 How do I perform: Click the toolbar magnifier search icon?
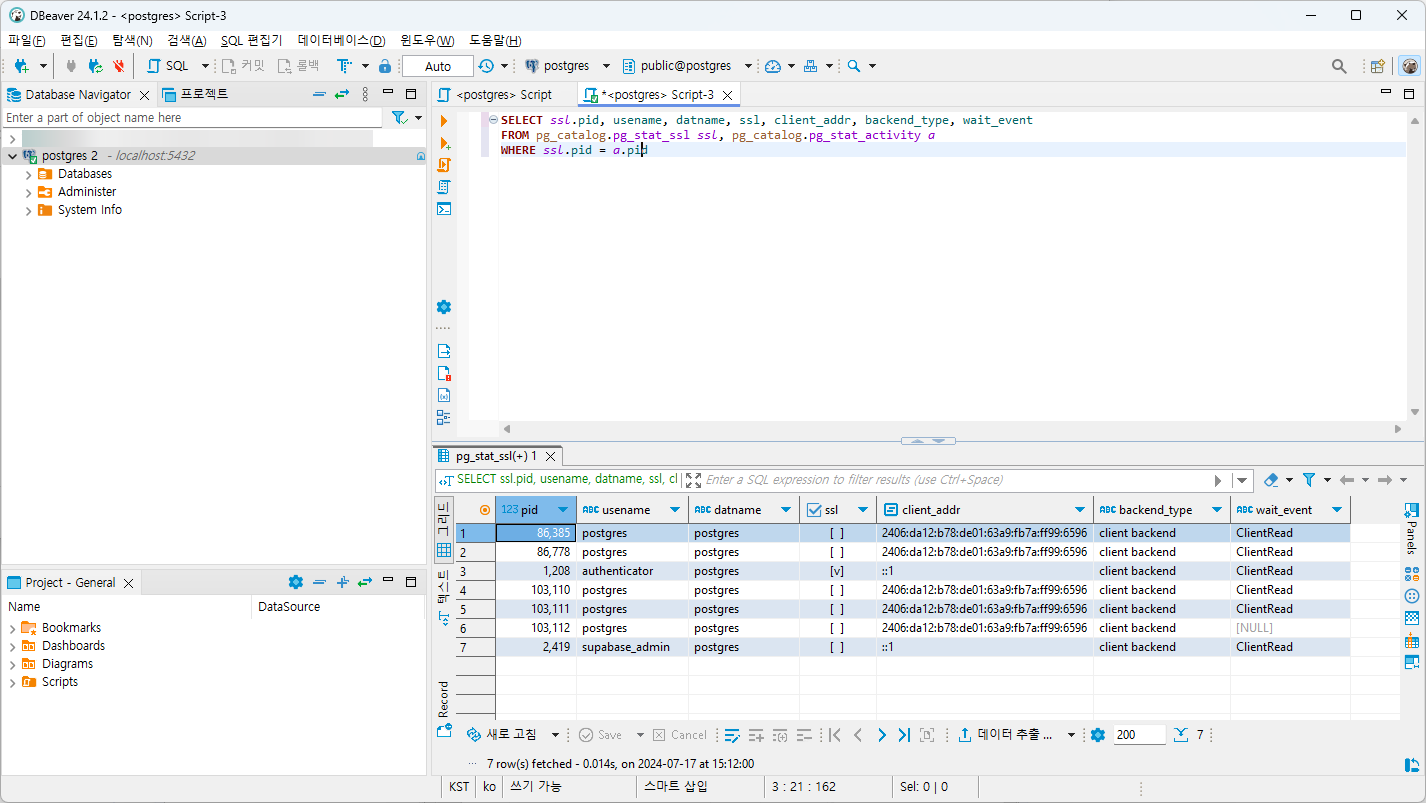(x=854, y=66)
